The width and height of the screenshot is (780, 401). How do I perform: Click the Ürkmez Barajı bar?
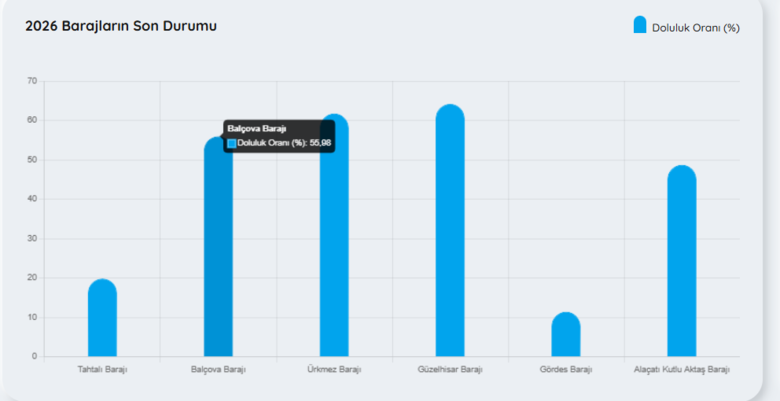point(334,240)
